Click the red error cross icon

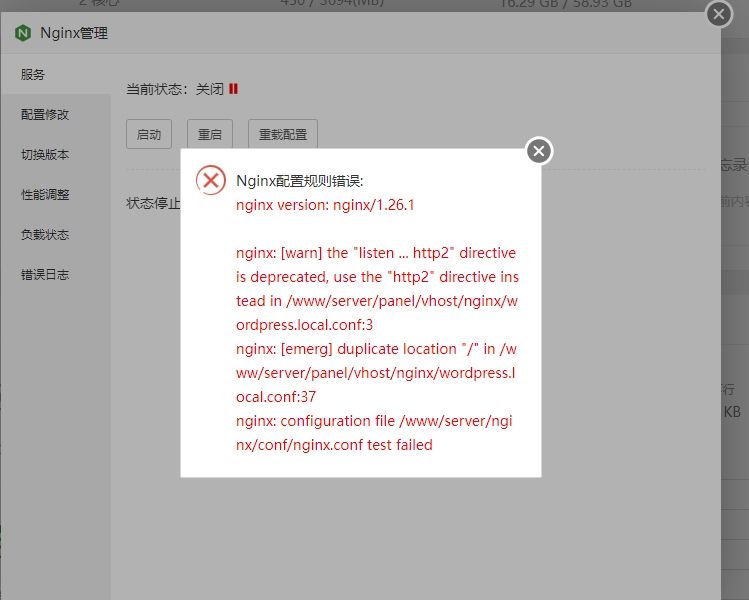coord(211,180)
